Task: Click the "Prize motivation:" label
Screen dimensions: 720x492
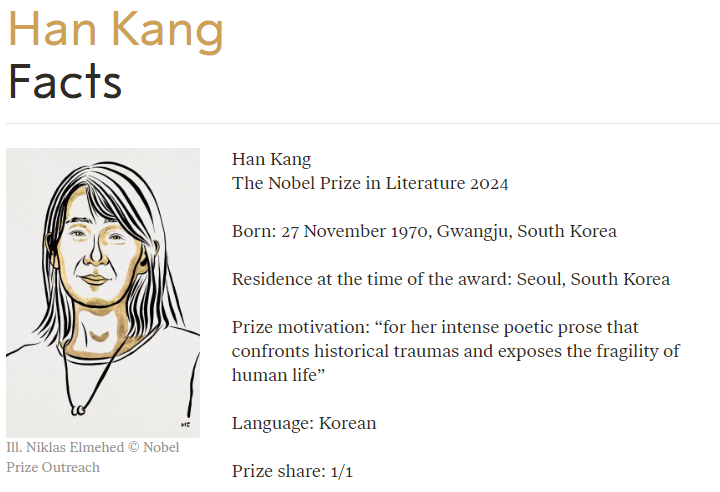Action: point(289,328)
